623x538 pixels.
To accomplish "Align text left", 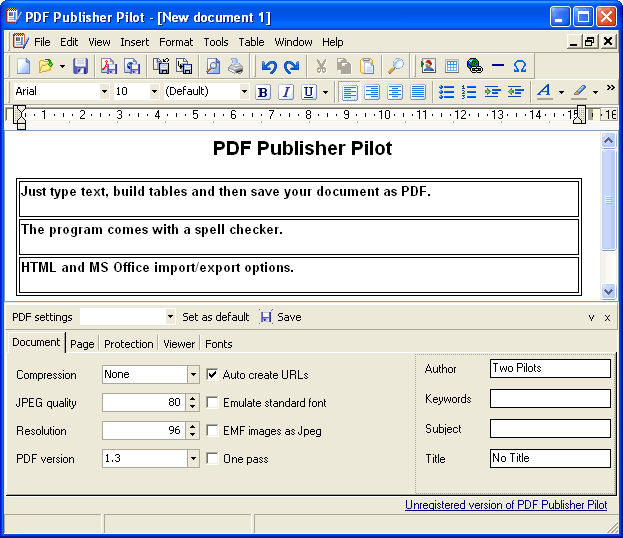I will pos(349,92).
